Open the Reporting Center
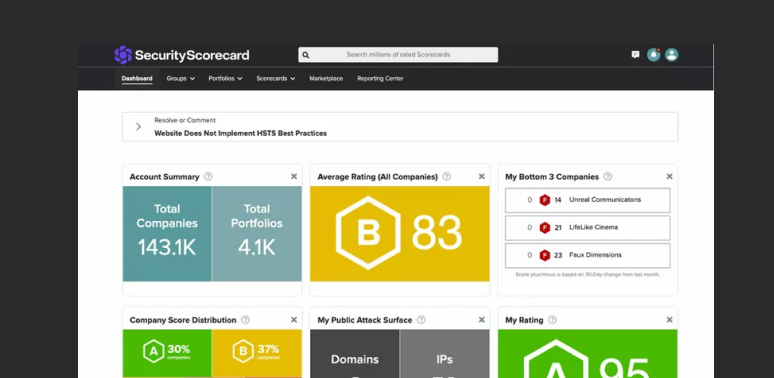The height and width of the screenshot is (378, 774). click(381, 78)
